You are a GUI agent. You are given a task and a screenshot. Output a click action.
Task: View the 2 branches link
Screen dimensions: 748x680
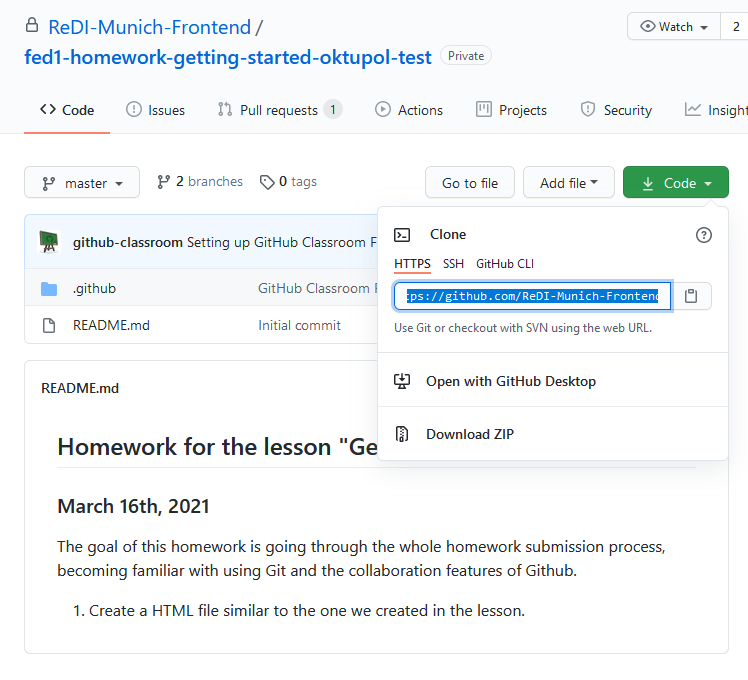point(200,182)
